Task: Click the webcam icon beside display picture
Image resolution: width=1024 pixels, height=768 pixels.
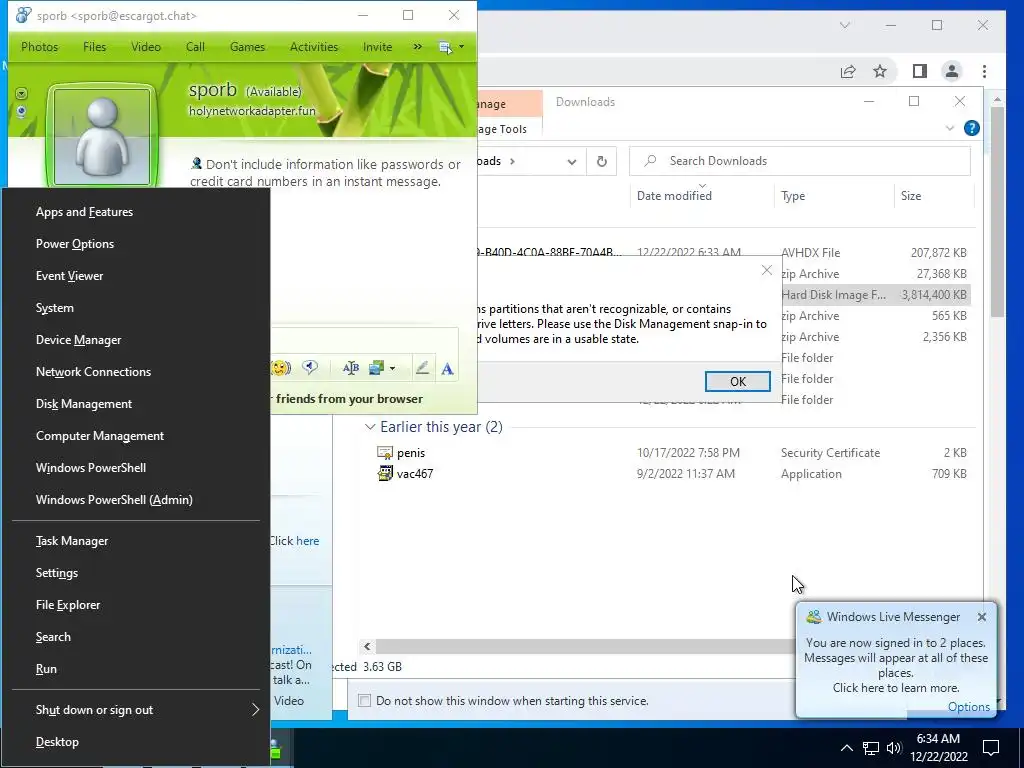Action: pos(22,112)
